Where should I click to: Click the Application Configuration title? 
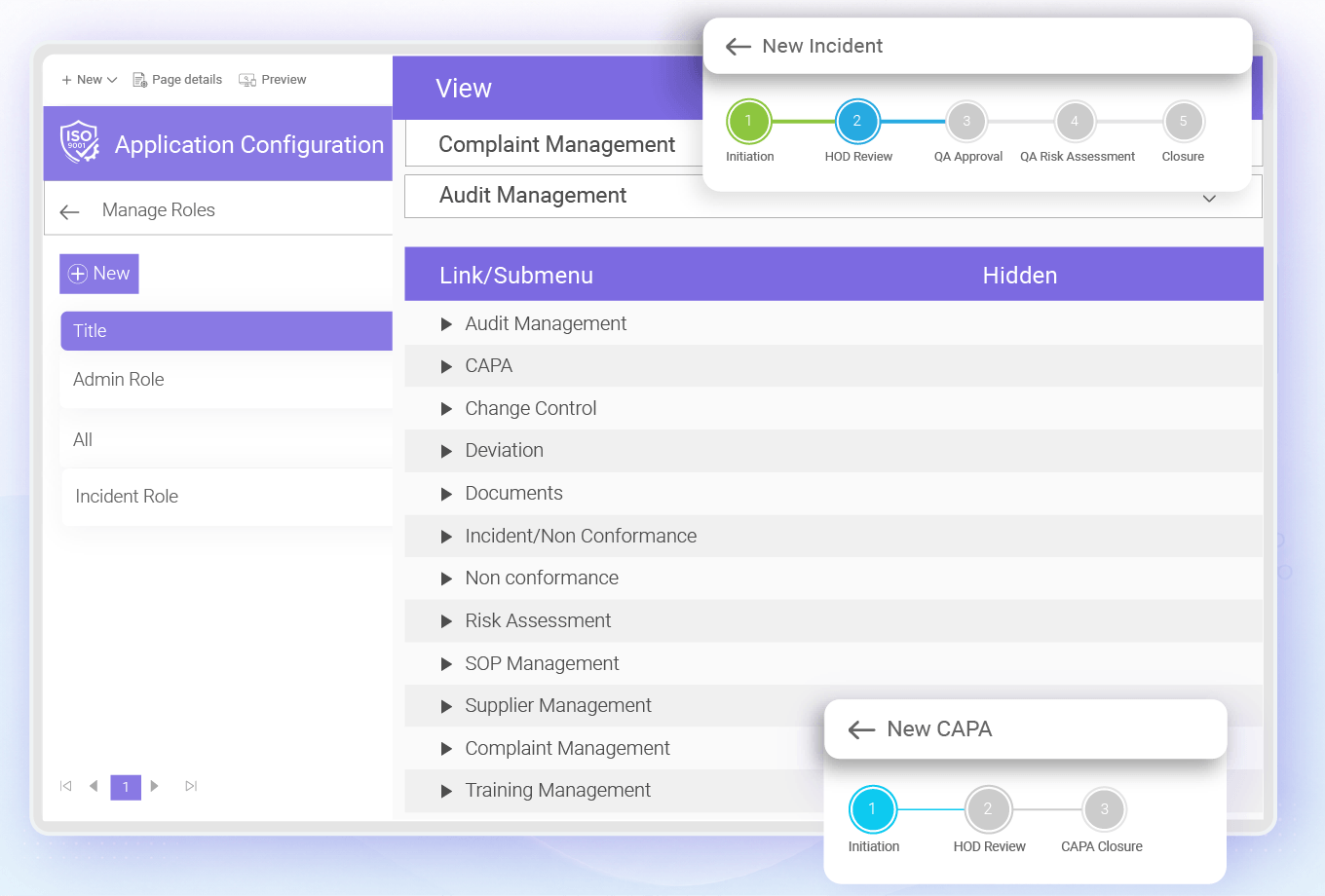coord(249,145)
